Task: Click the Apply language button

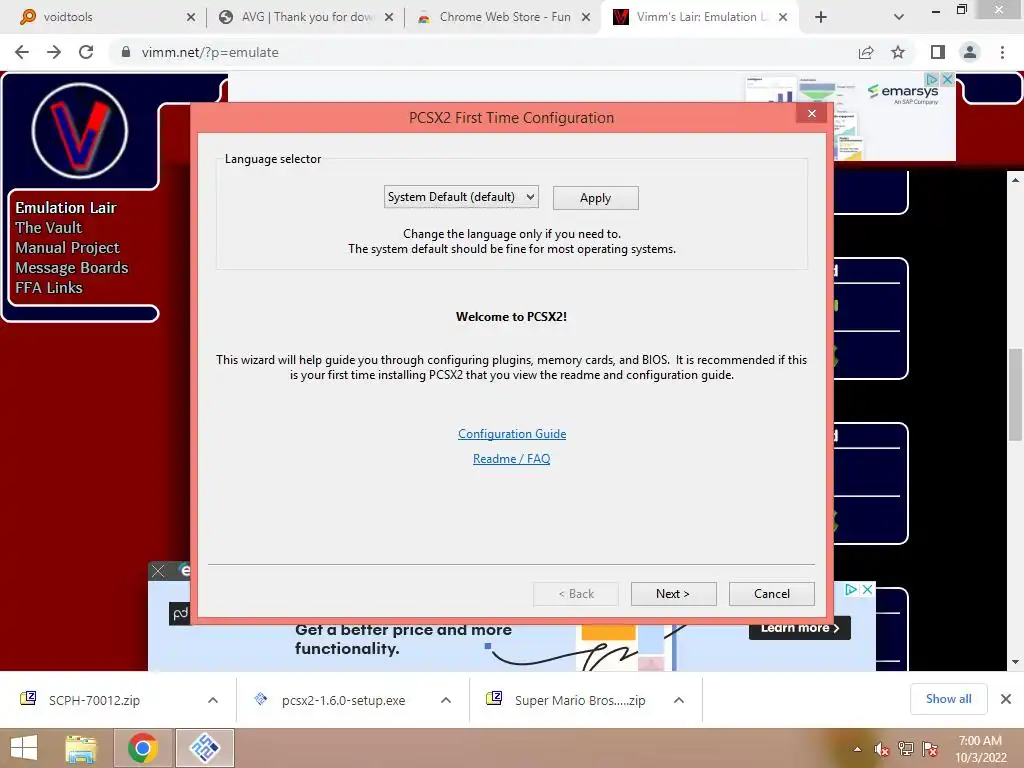Action: [595, 198]
